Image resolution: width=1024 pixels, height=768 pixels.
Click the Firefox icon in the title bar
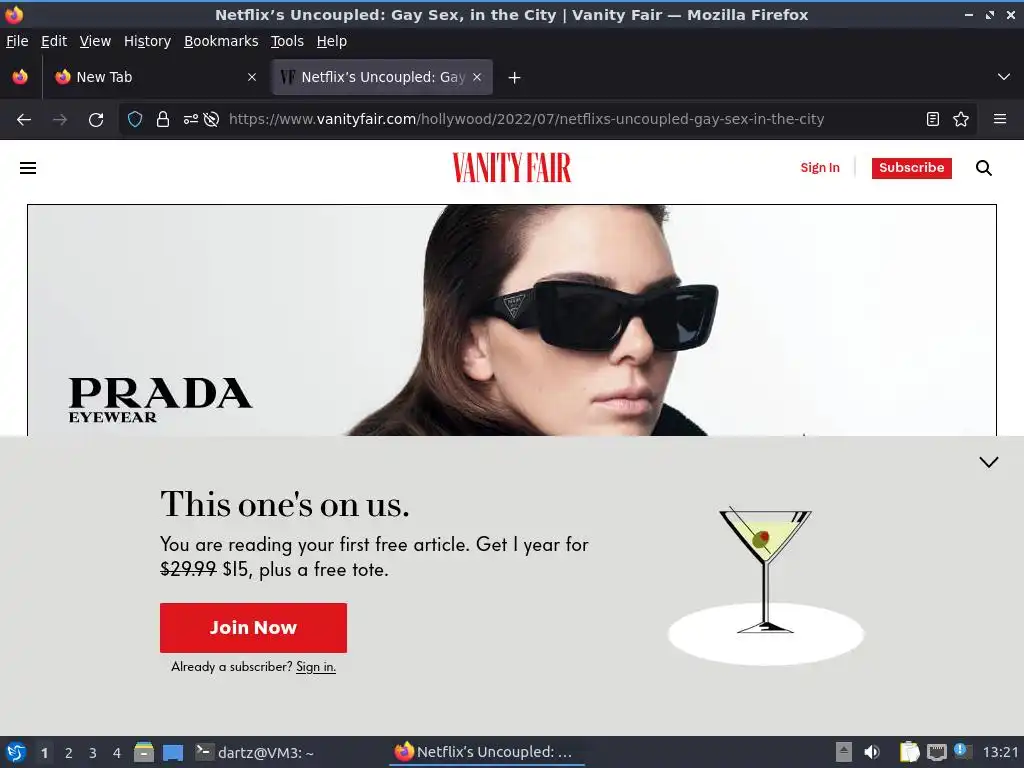tap(14, 14)
